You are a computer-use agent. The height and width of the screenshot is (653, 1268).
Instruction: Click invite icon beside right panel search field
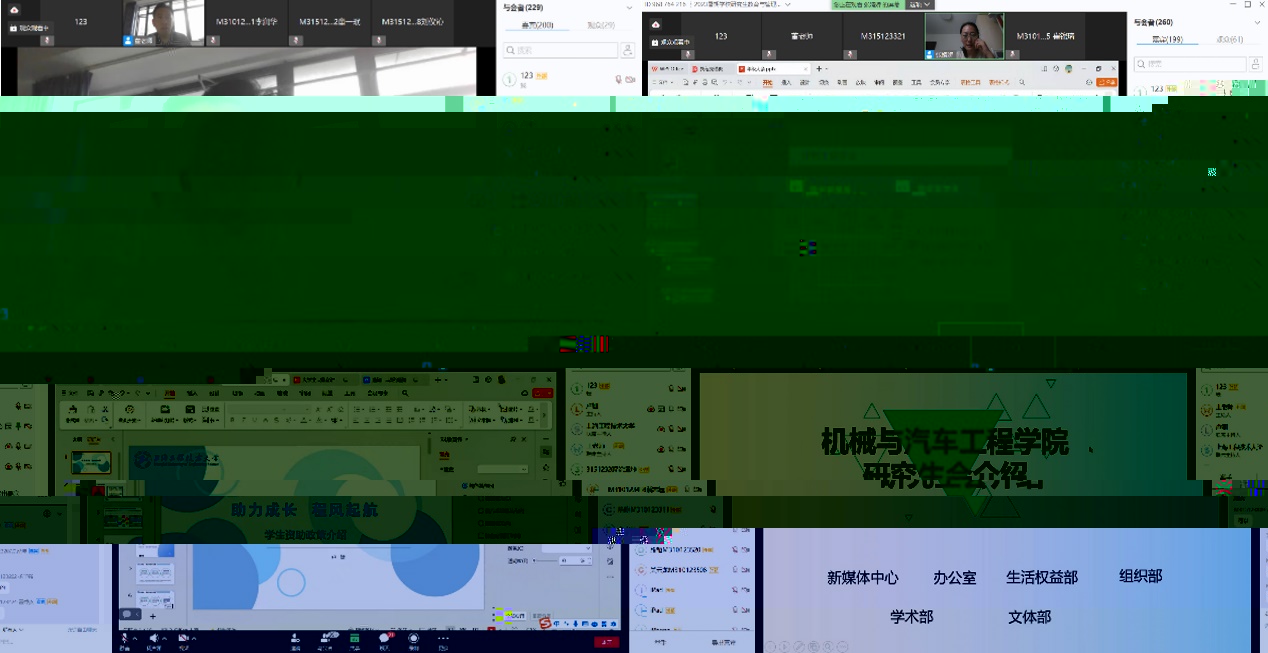[x=1255, y=63]
